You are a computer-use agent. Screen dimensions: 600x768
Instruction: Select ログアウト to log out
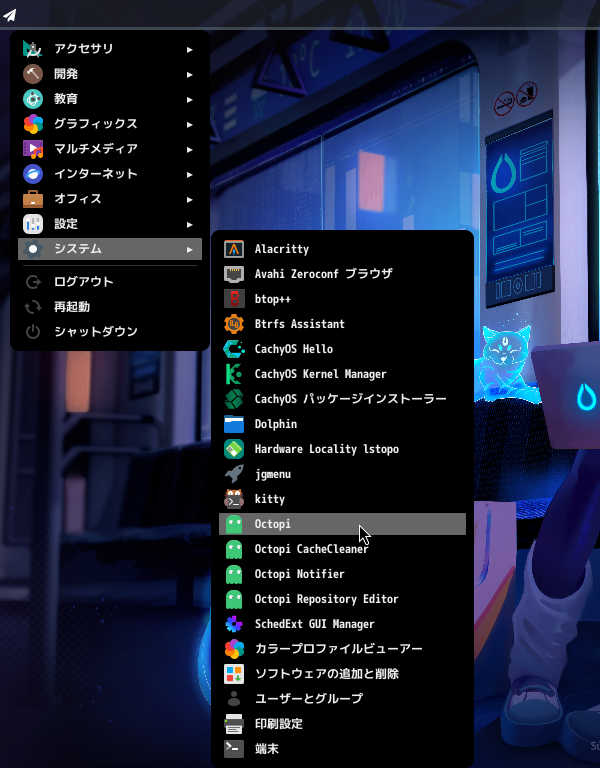pyautogui.click(x=110, y=282)
